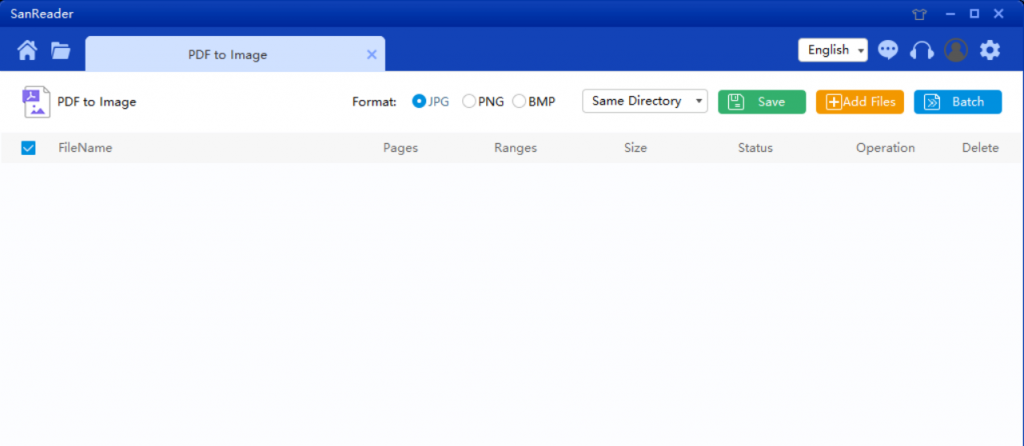Viewport: 1024px width, 446px height.
Task: Open the Same Directory dropdown
Action: coord(644,101)
